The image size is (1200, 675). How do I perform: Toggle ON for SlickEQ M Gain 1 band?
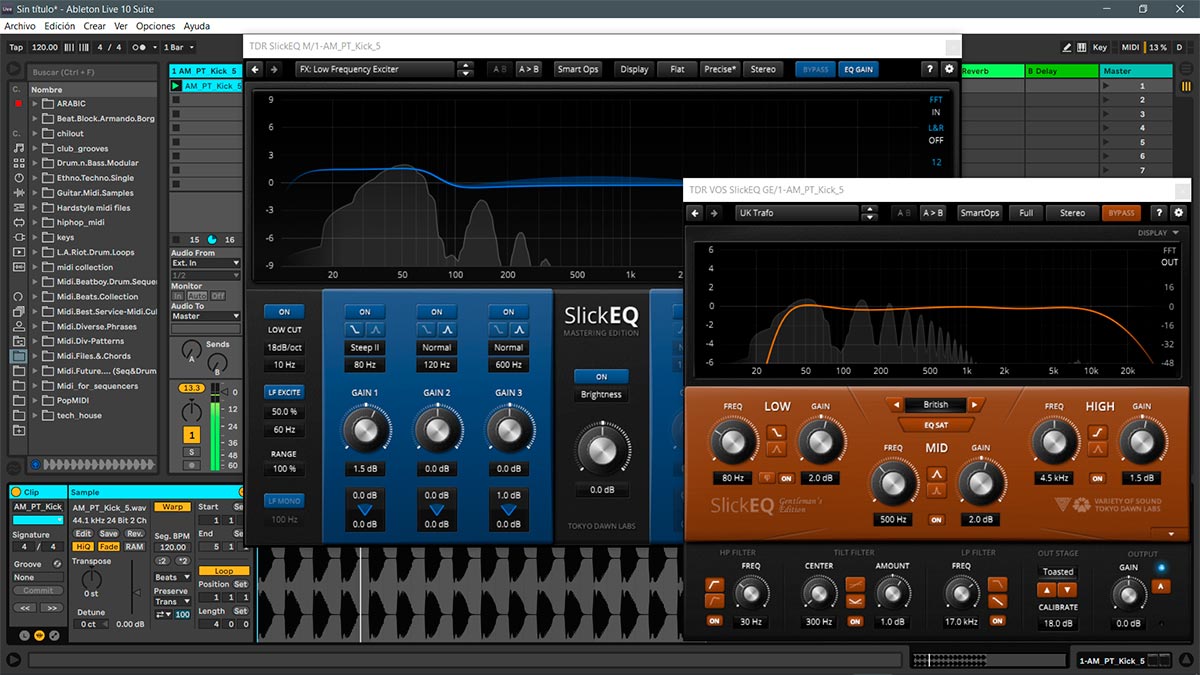coord(365,312)
